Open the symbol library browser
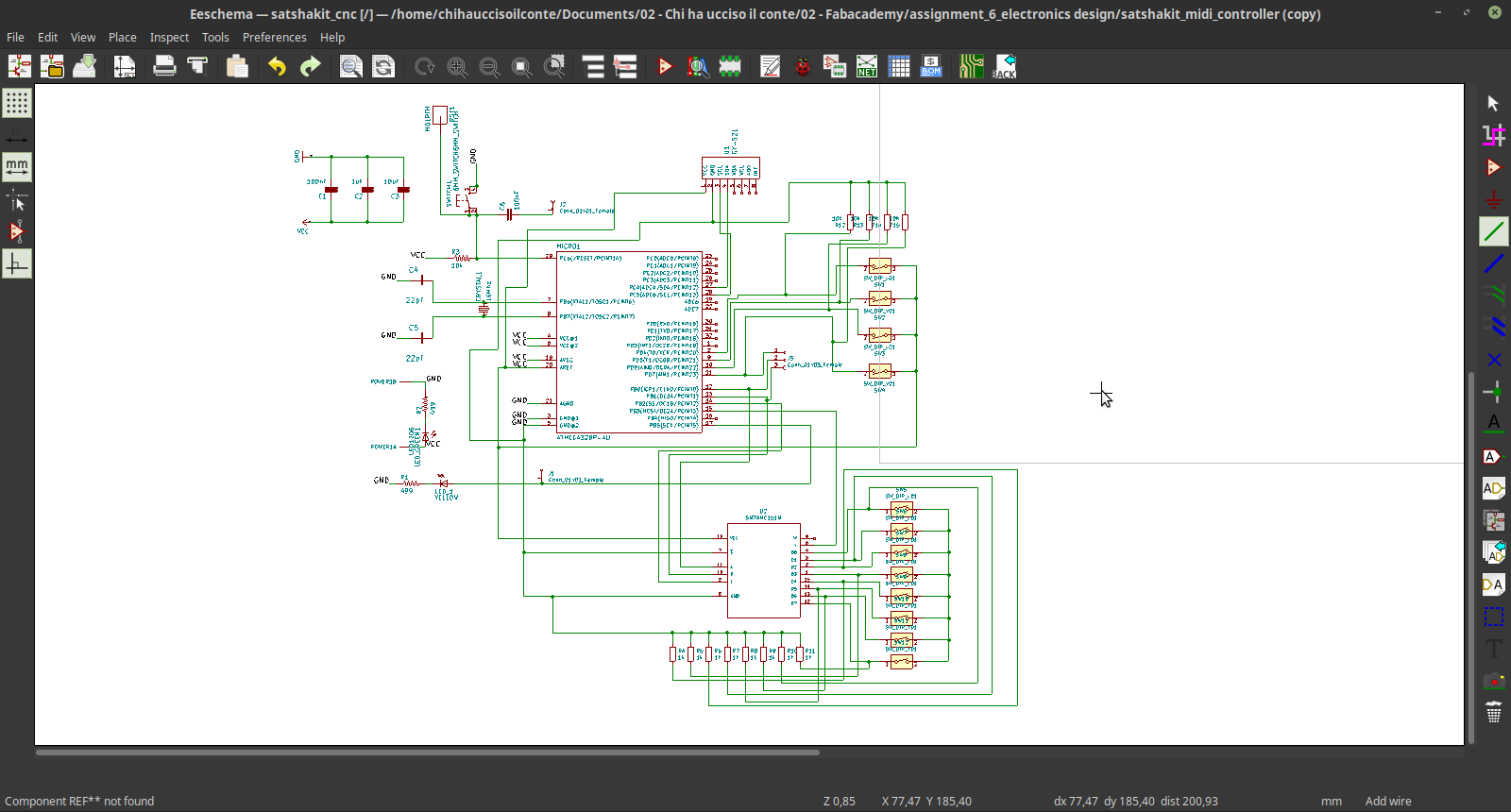The height and width of the screenshot is (812, 1511). point(697,66)
